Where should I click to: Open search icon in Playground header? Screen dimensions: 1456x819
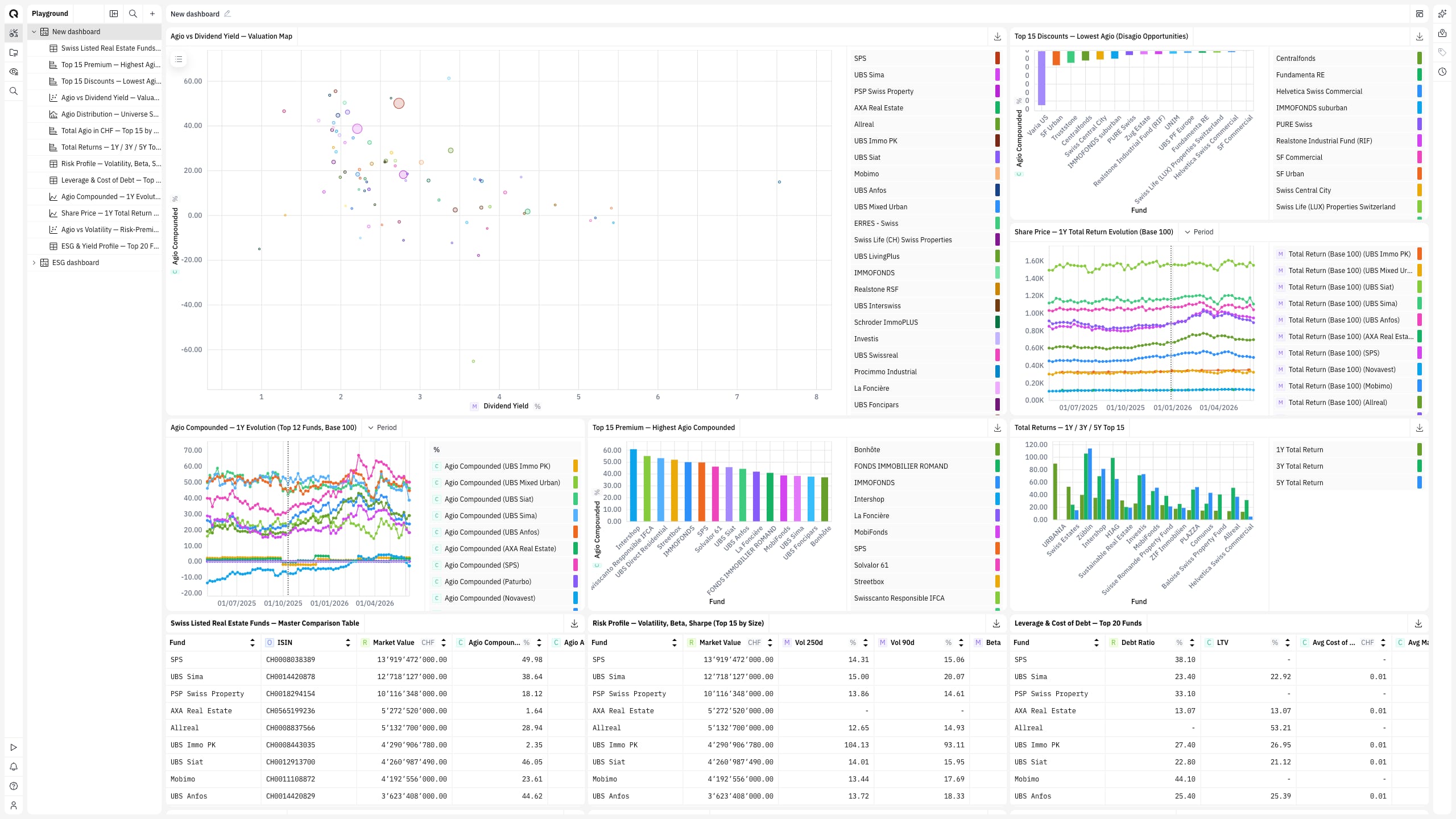(133, 14)
